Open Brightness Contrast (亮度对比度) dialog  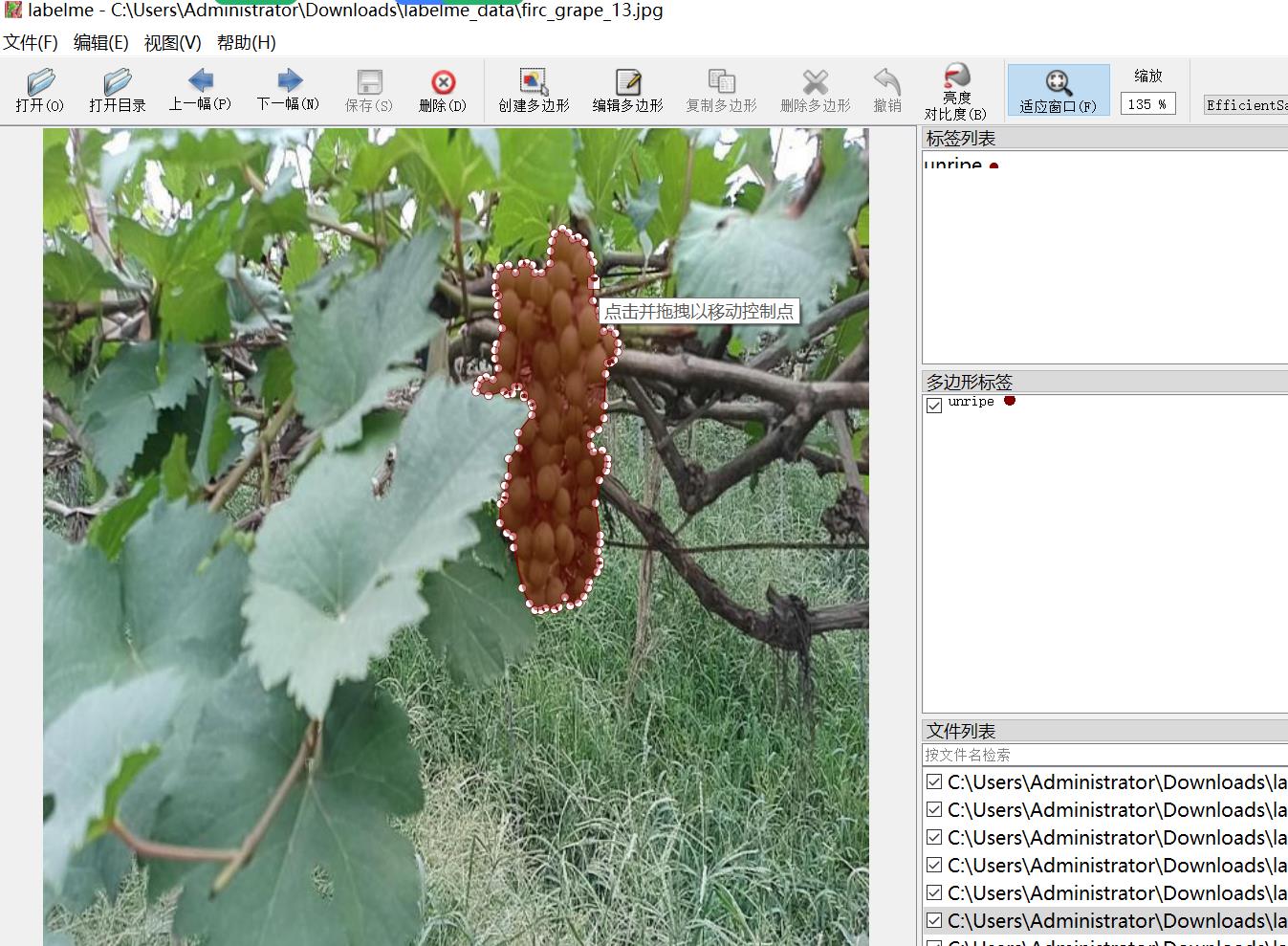point(955,92)
